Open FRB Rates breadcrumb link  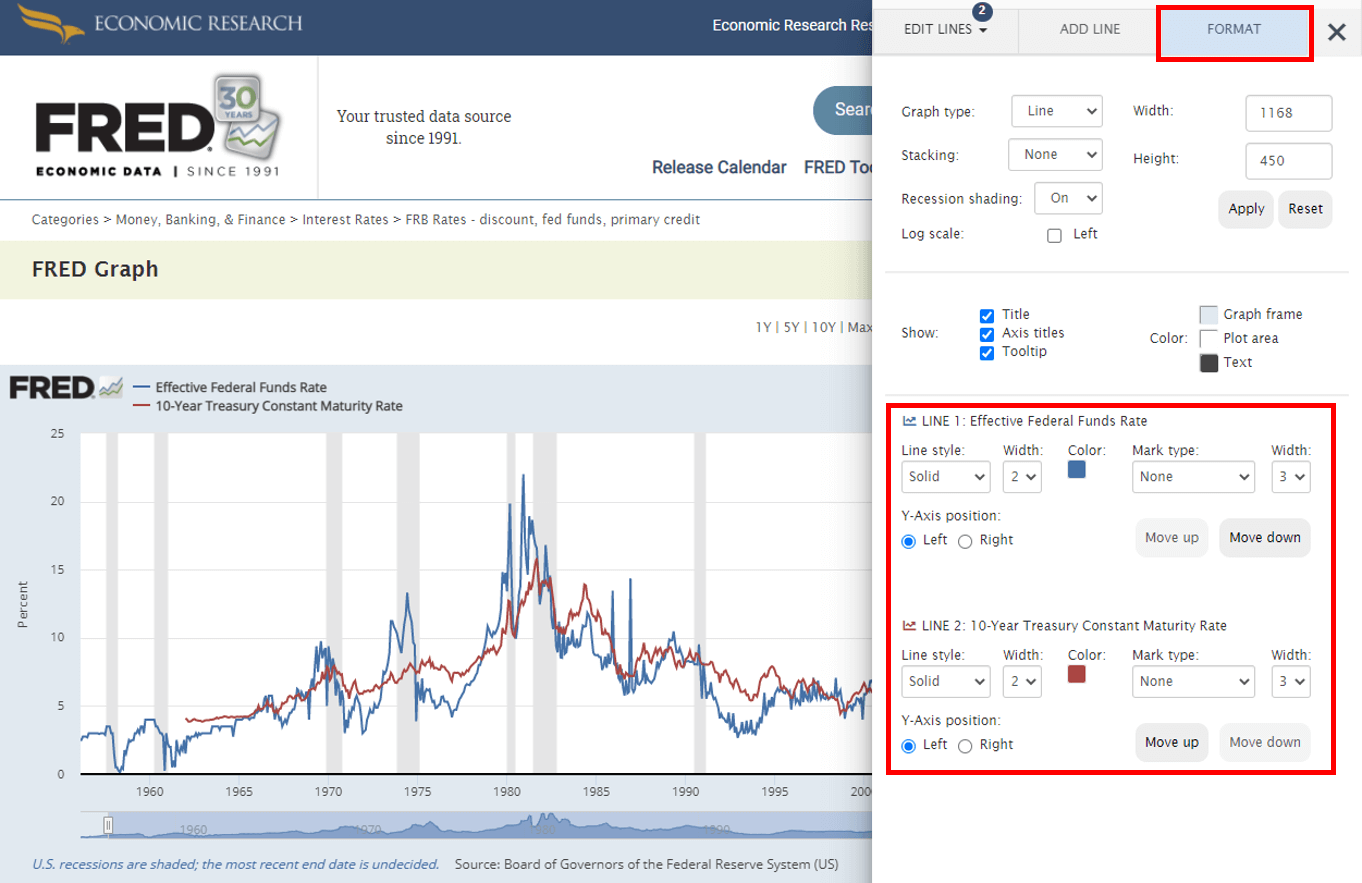[552, 219]
